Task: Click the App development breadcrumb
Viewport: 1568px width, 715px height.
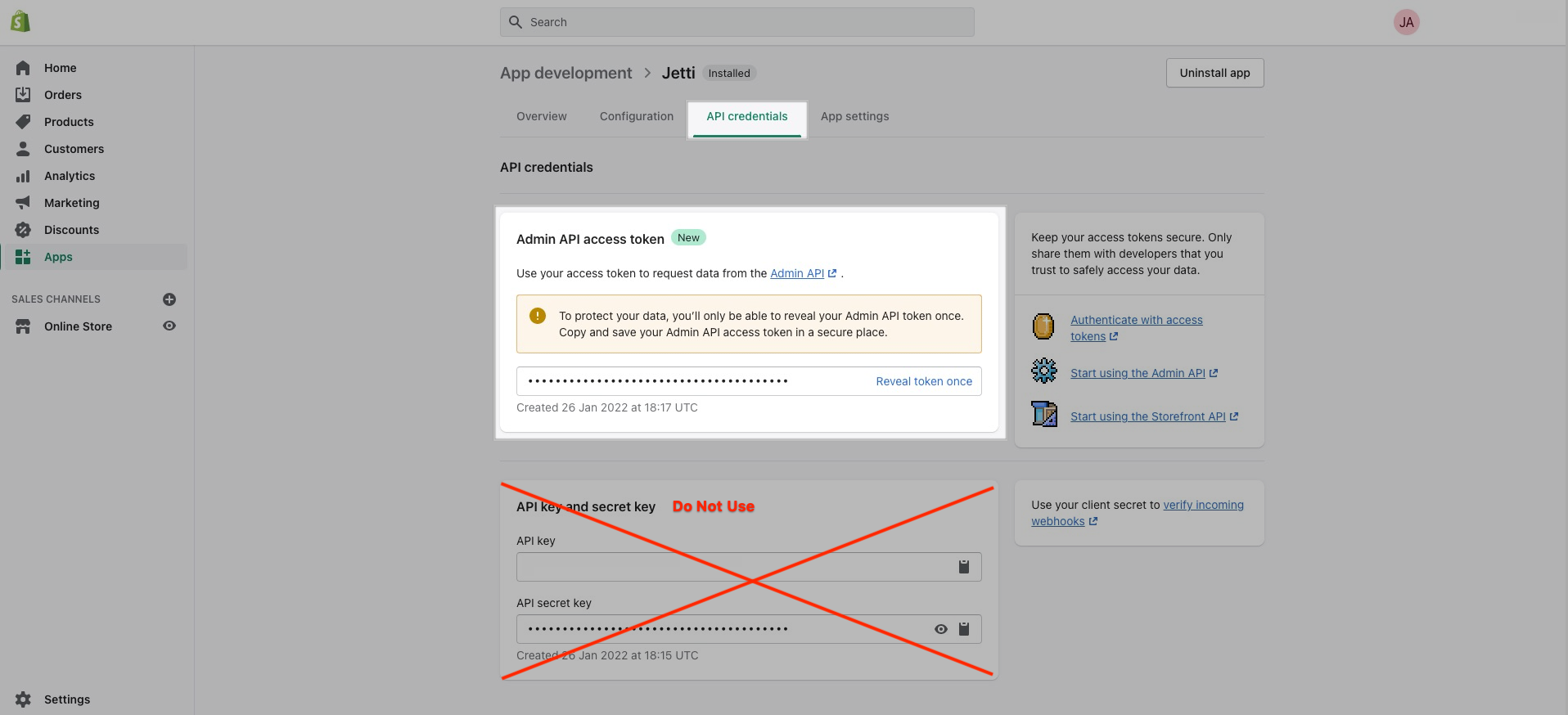Action: coord(566,73)
